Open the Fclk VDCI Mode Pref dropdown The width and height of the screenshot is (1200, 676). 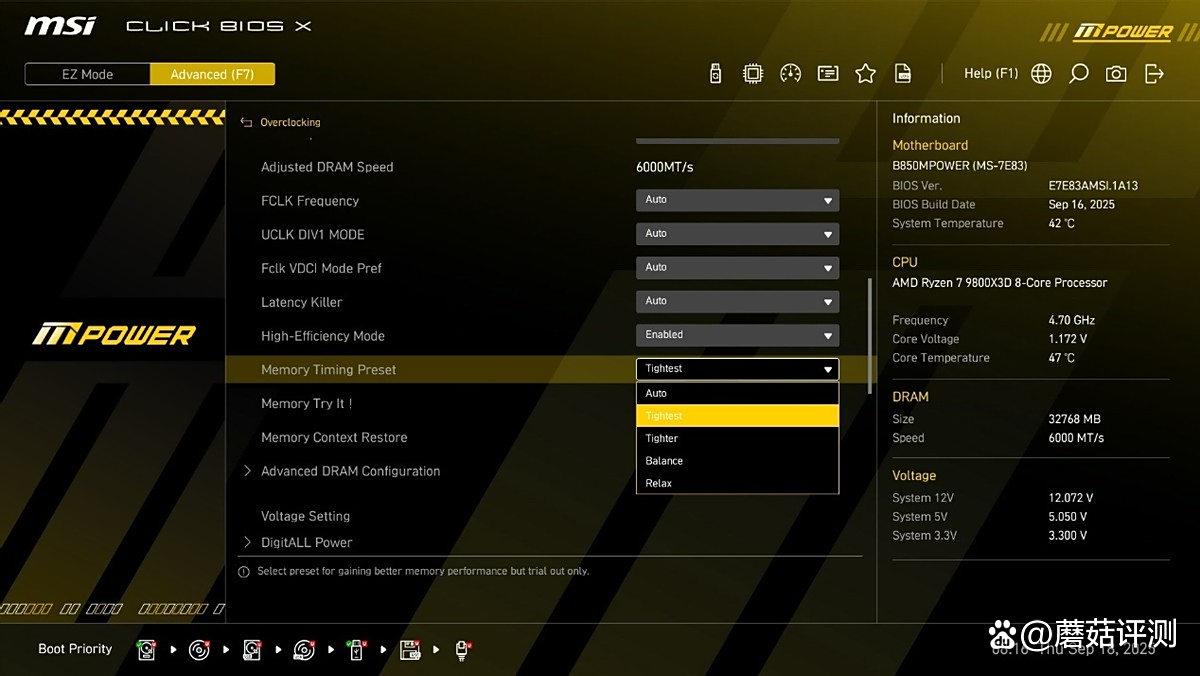pyautogui.click(x=737, y=268)
